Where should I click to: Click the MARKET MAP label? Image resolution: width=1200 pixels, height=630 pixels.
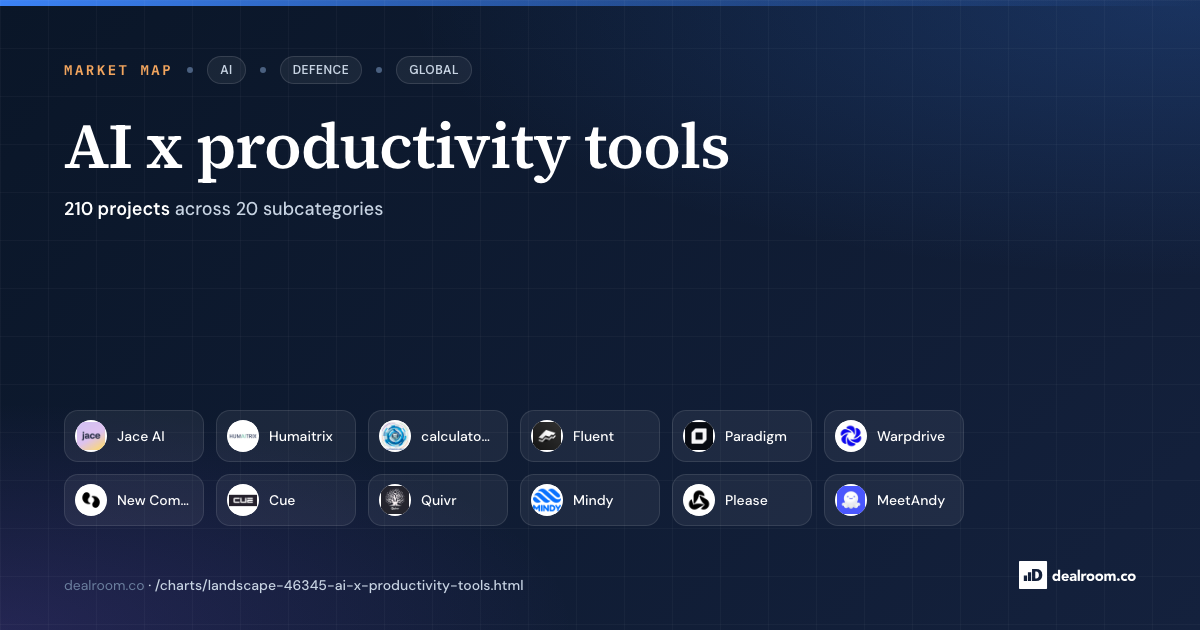(x=118, y=70)
